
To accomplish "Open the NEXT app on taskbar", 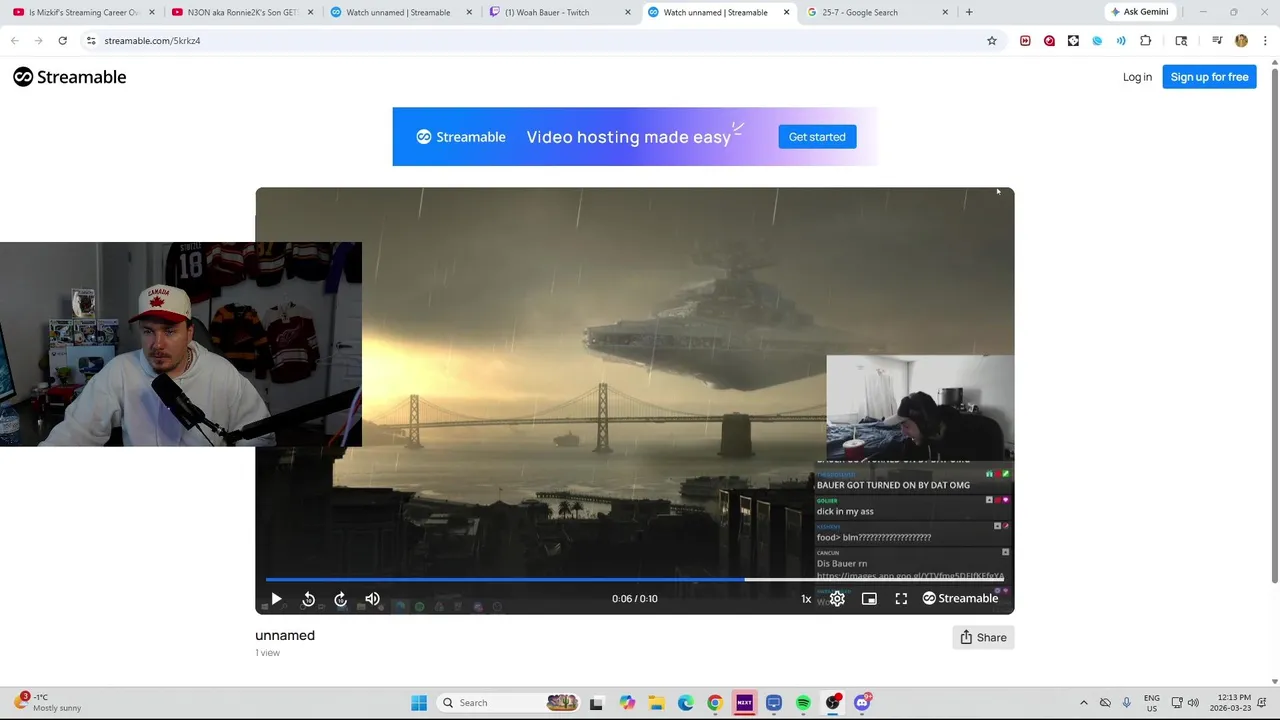I will point(744,703).
